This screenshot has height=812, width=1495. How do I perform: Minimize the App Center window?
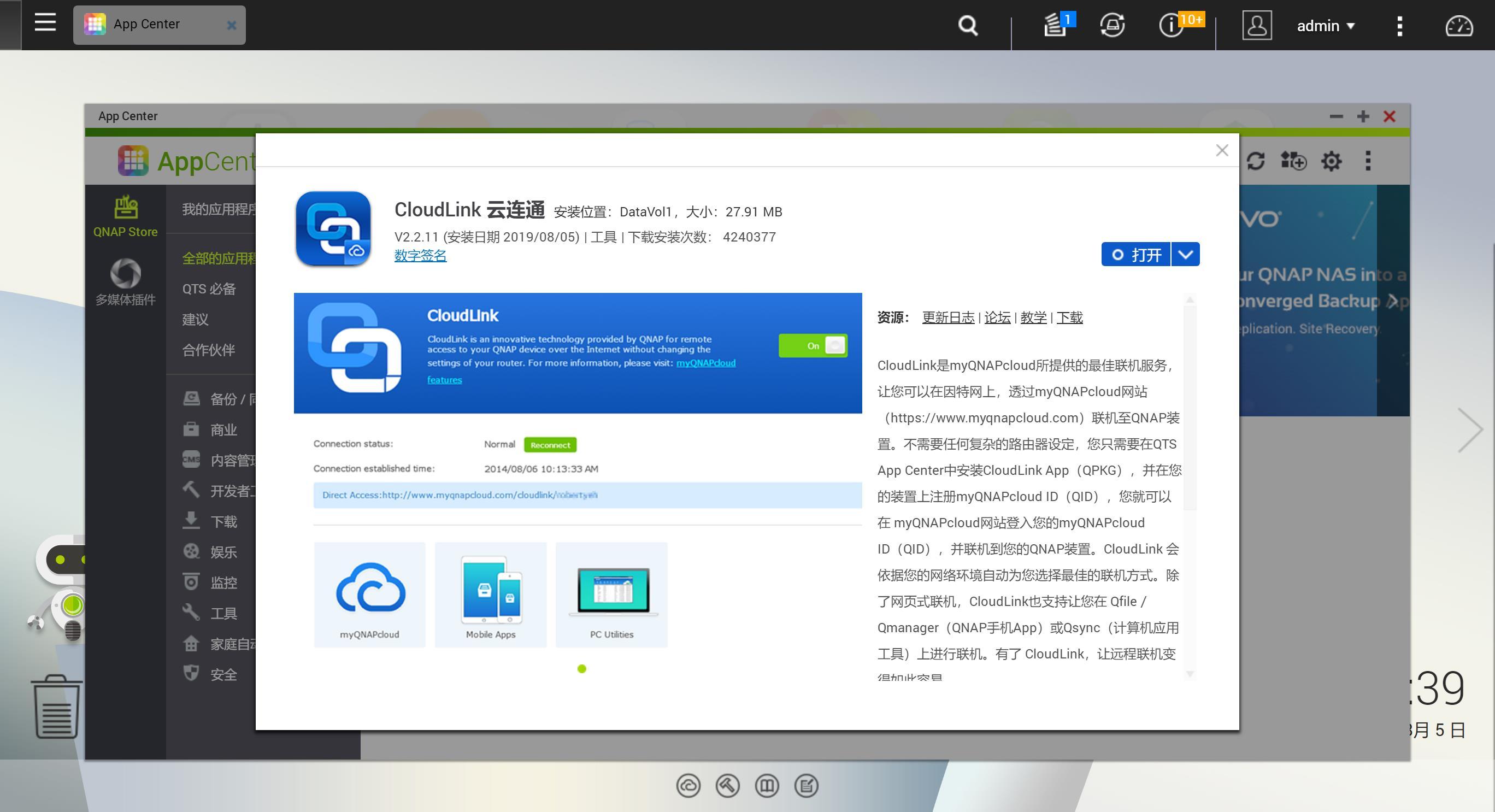coord(1336,116)
